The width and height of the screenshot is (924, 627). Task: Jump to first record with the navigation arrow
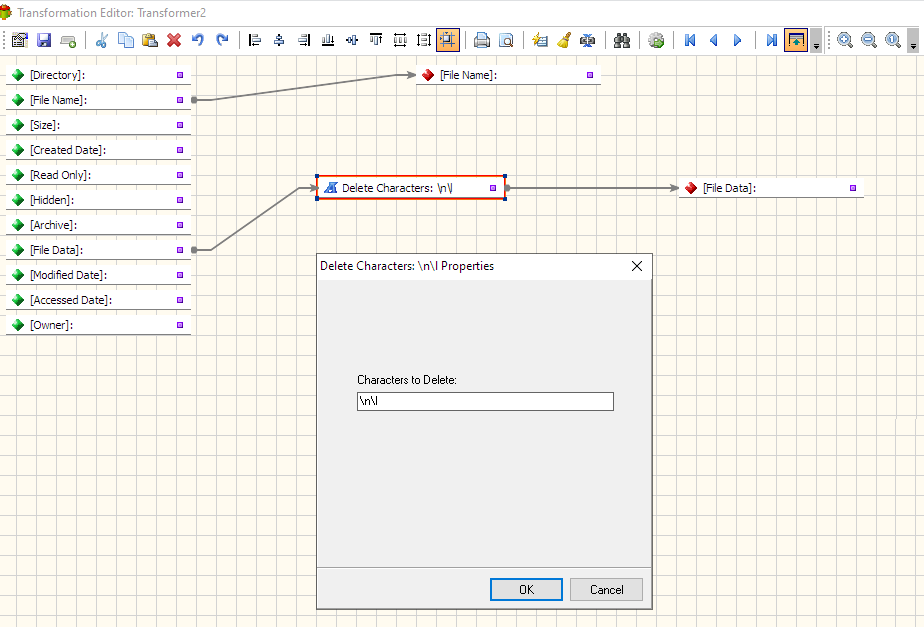point(689,40)
